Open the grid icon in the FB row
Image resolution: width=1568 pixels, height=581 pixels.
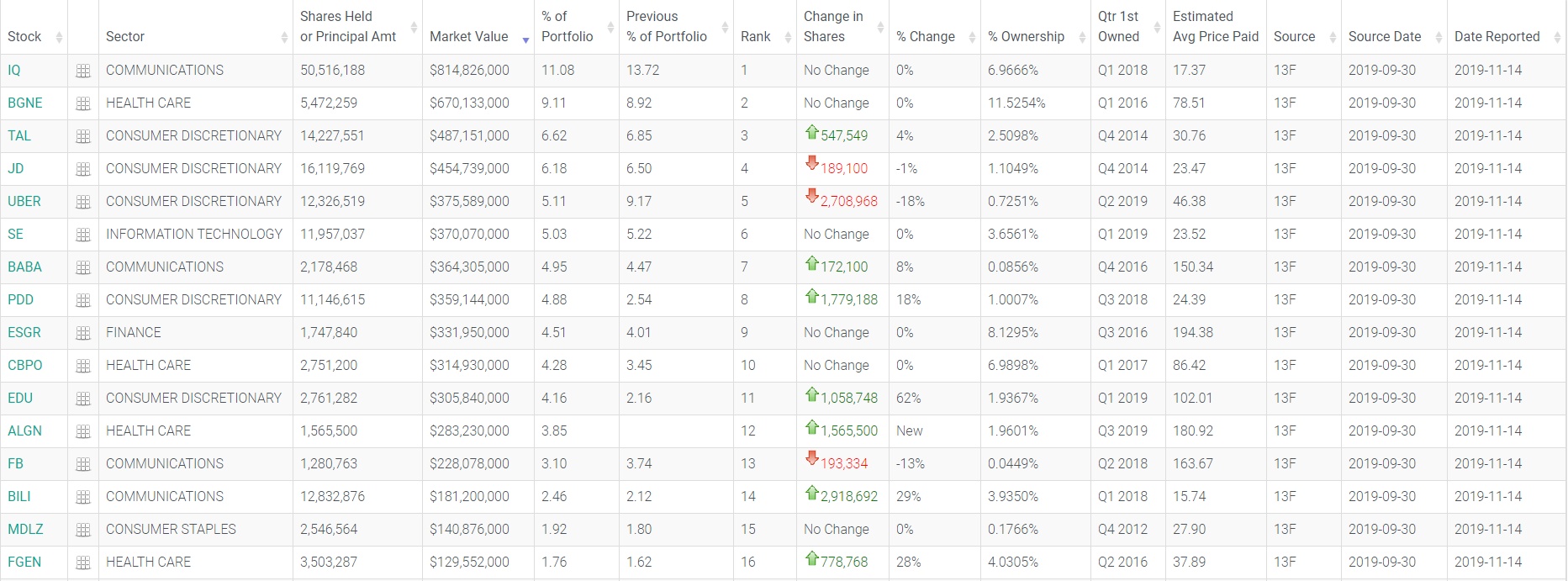click(x=82, y=465)
